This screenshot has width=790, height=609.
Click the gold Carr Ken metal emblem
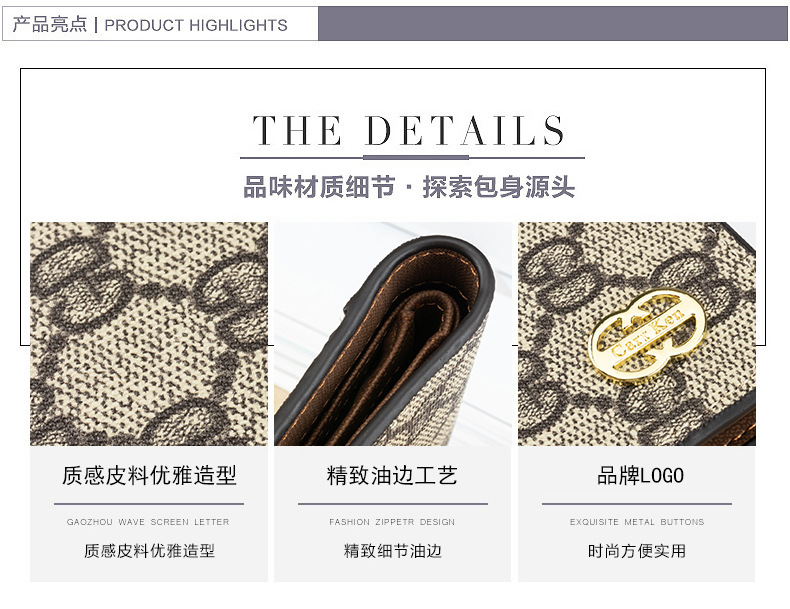[648, 334]
